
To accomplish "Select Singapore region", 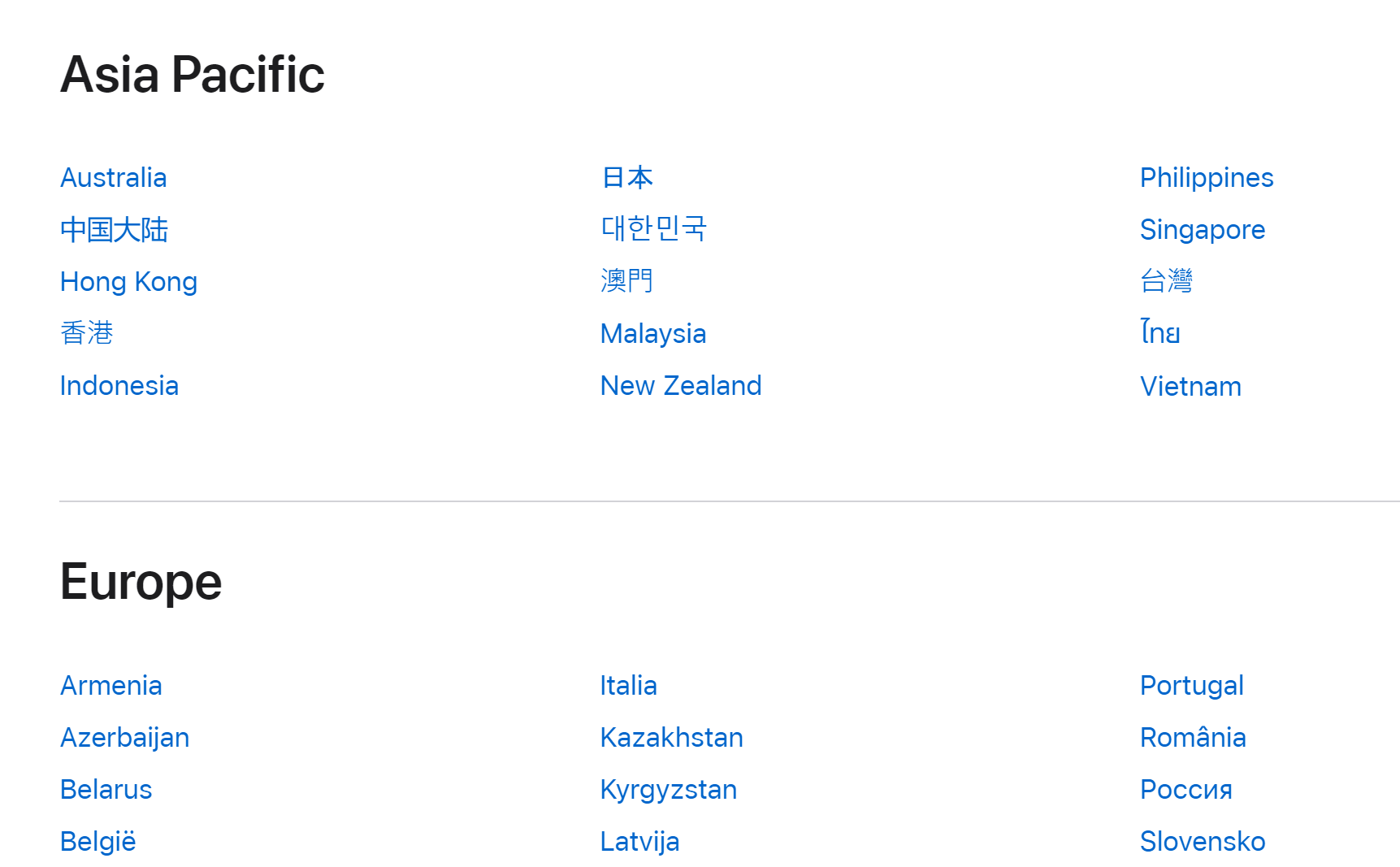I will (1203, 230).
